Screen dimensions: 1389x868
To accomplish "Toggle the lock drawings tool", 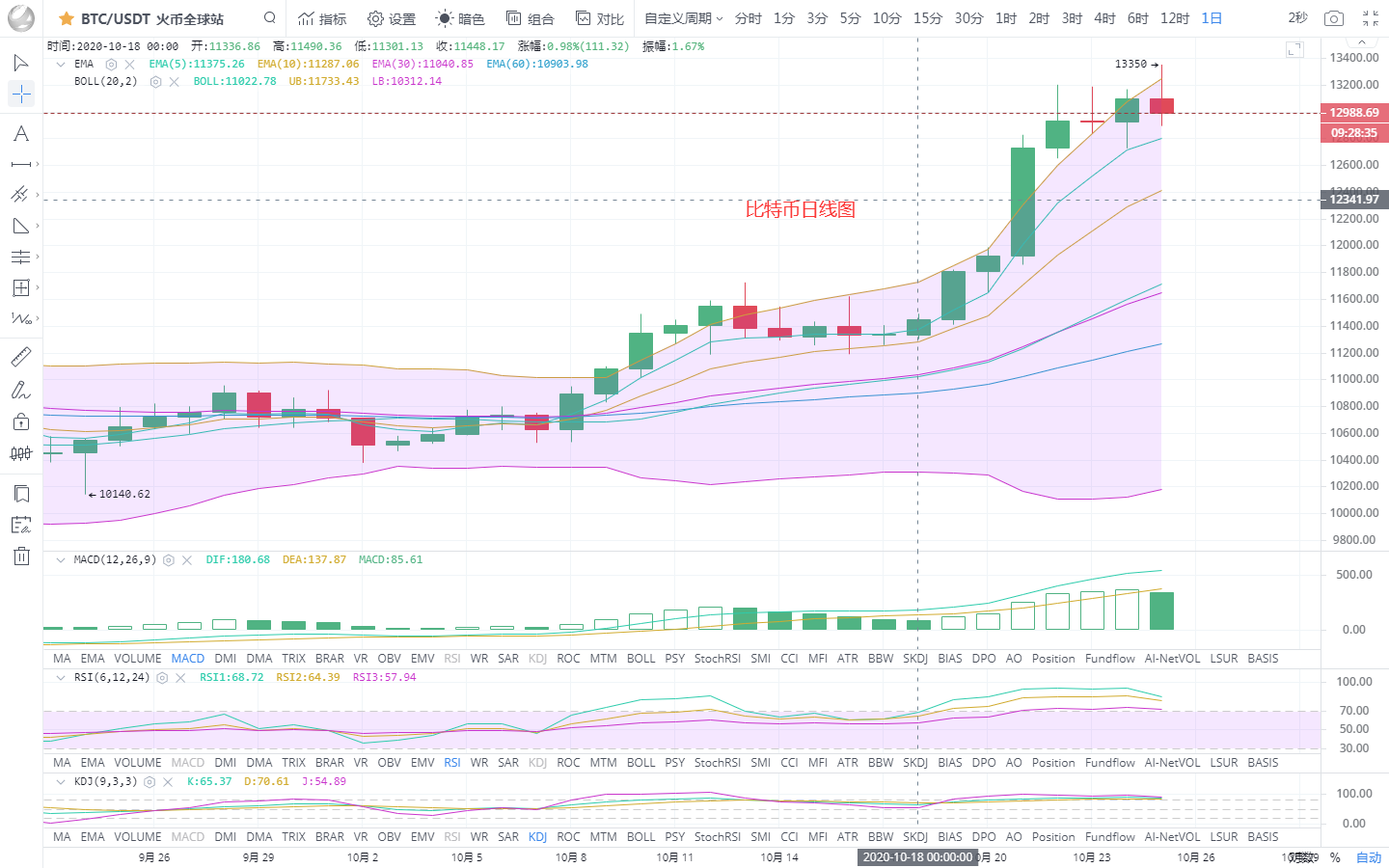I will [20, 421].
